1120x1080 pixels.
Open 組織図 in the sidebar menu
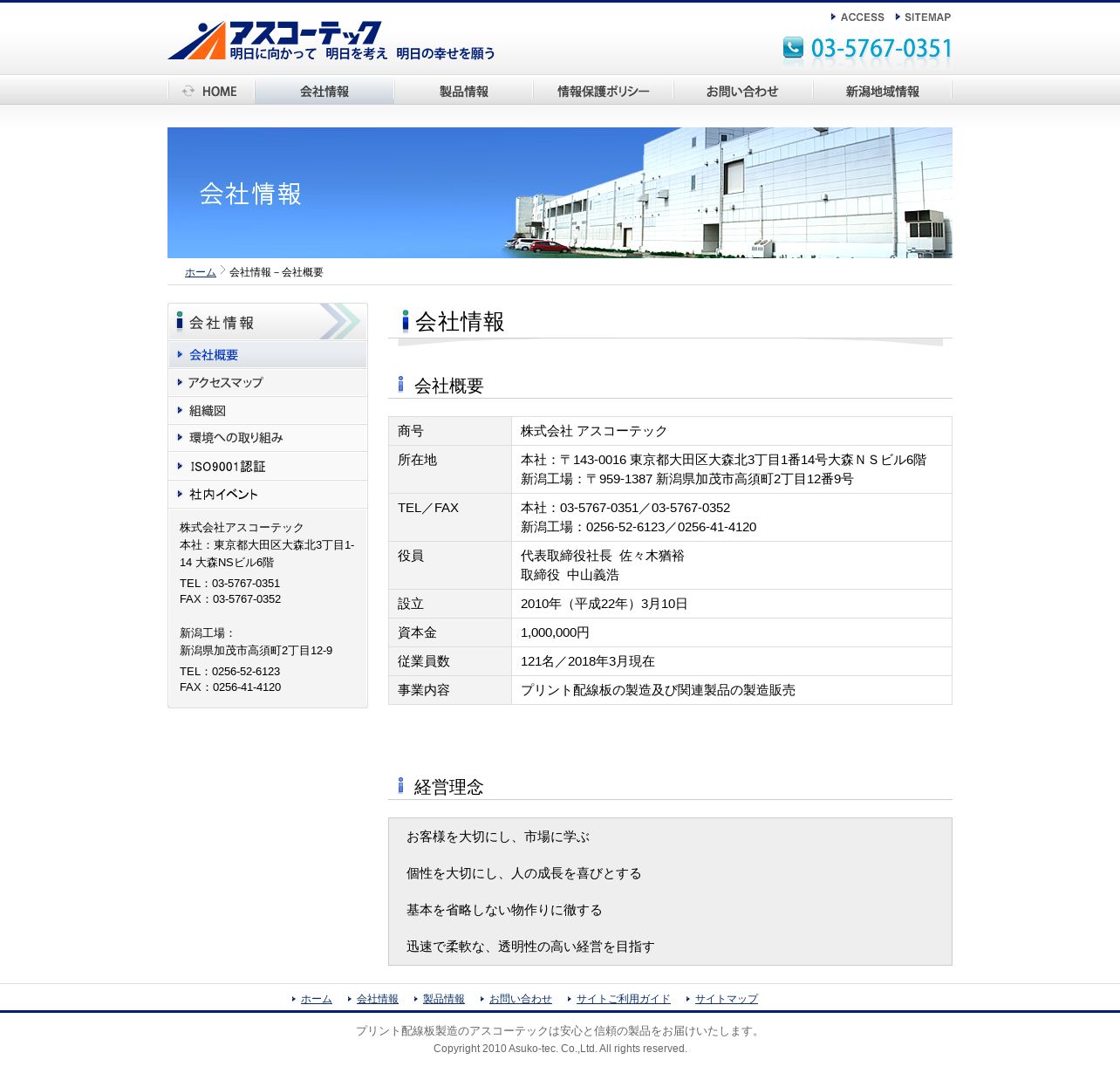[x=268, y=411]
